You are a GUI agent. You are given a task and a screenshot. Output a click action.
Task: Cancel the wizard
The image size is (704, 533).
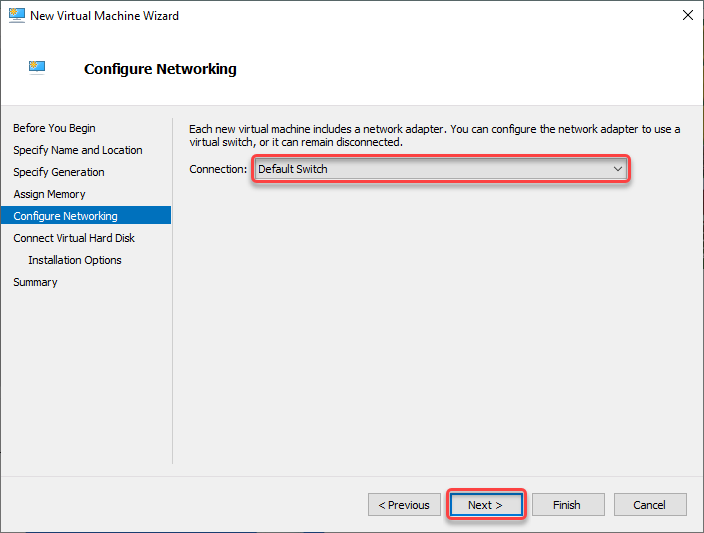coord(650,505)
